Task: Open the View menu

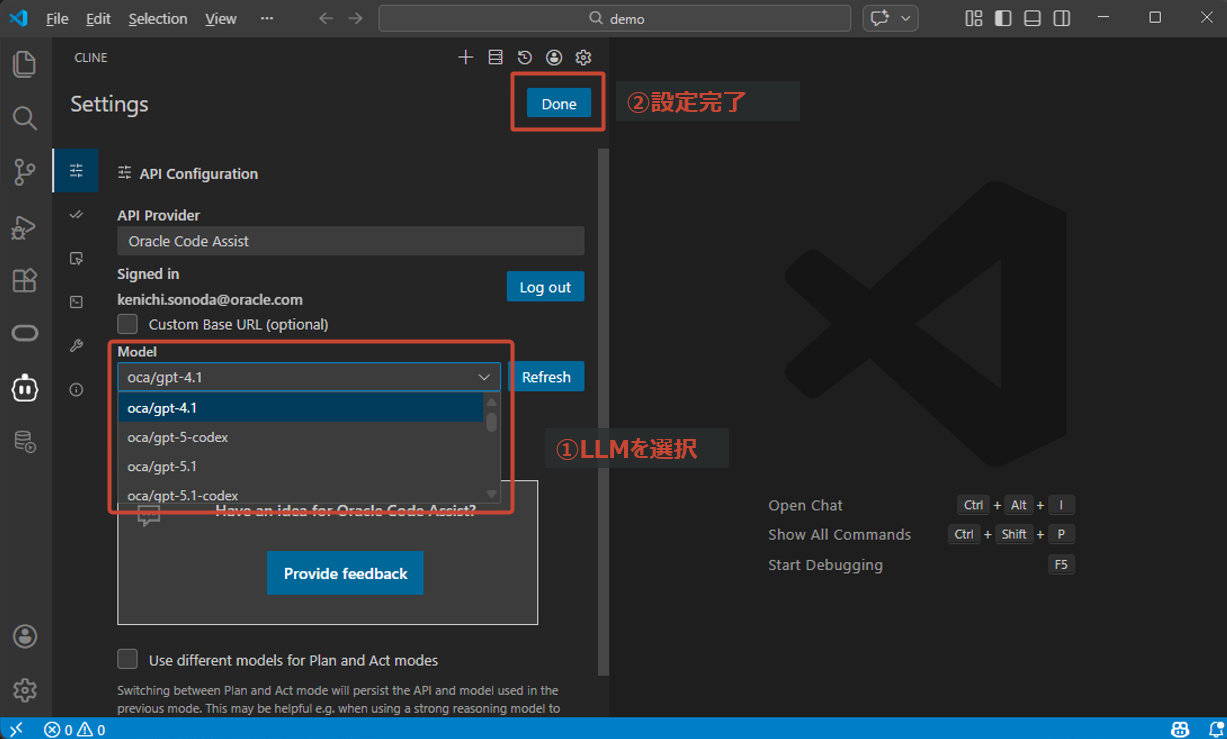Action: 221,18
